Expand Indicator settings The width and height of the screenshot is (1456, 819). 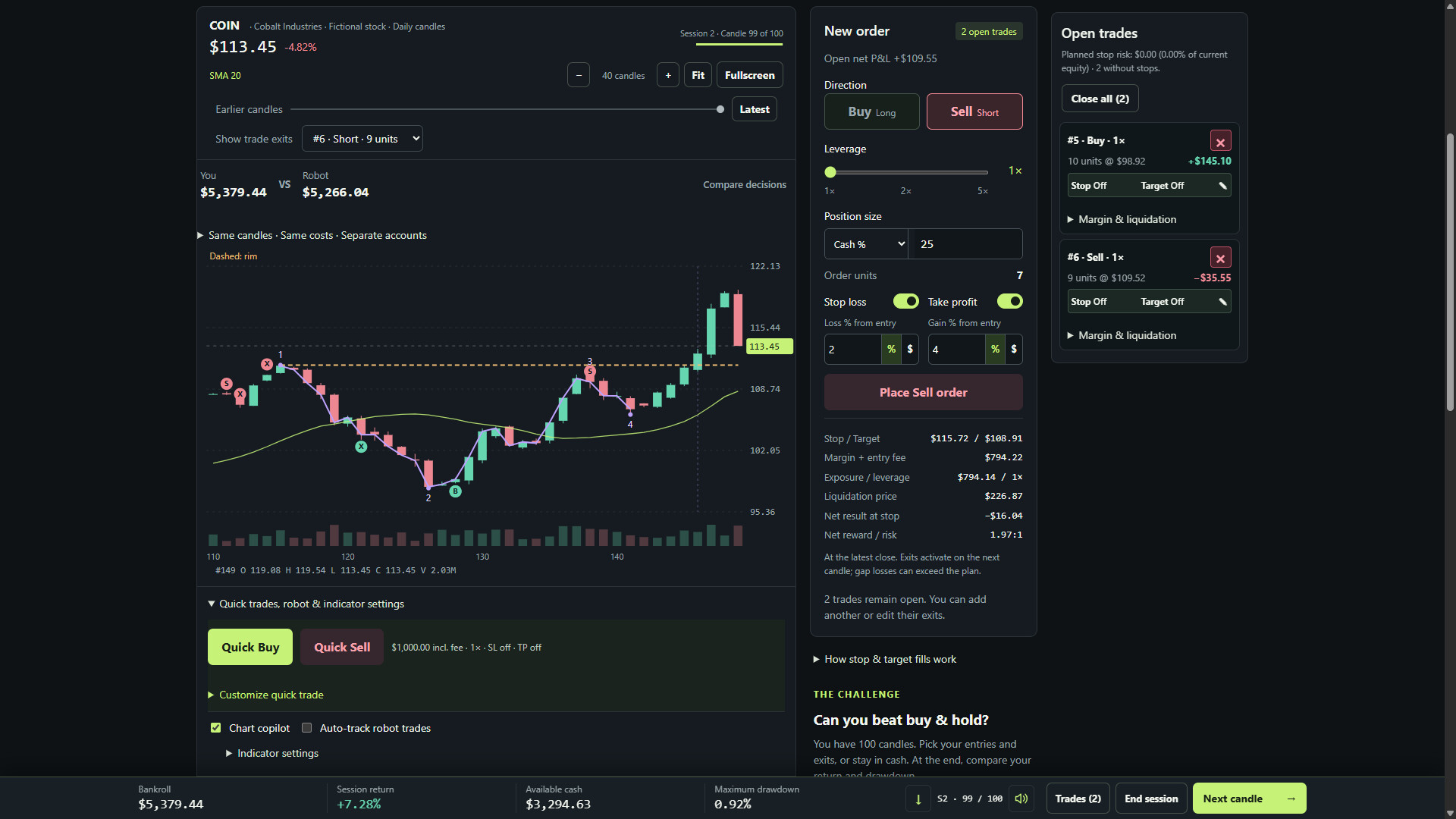pyautogui.click(x=272, y=753)
